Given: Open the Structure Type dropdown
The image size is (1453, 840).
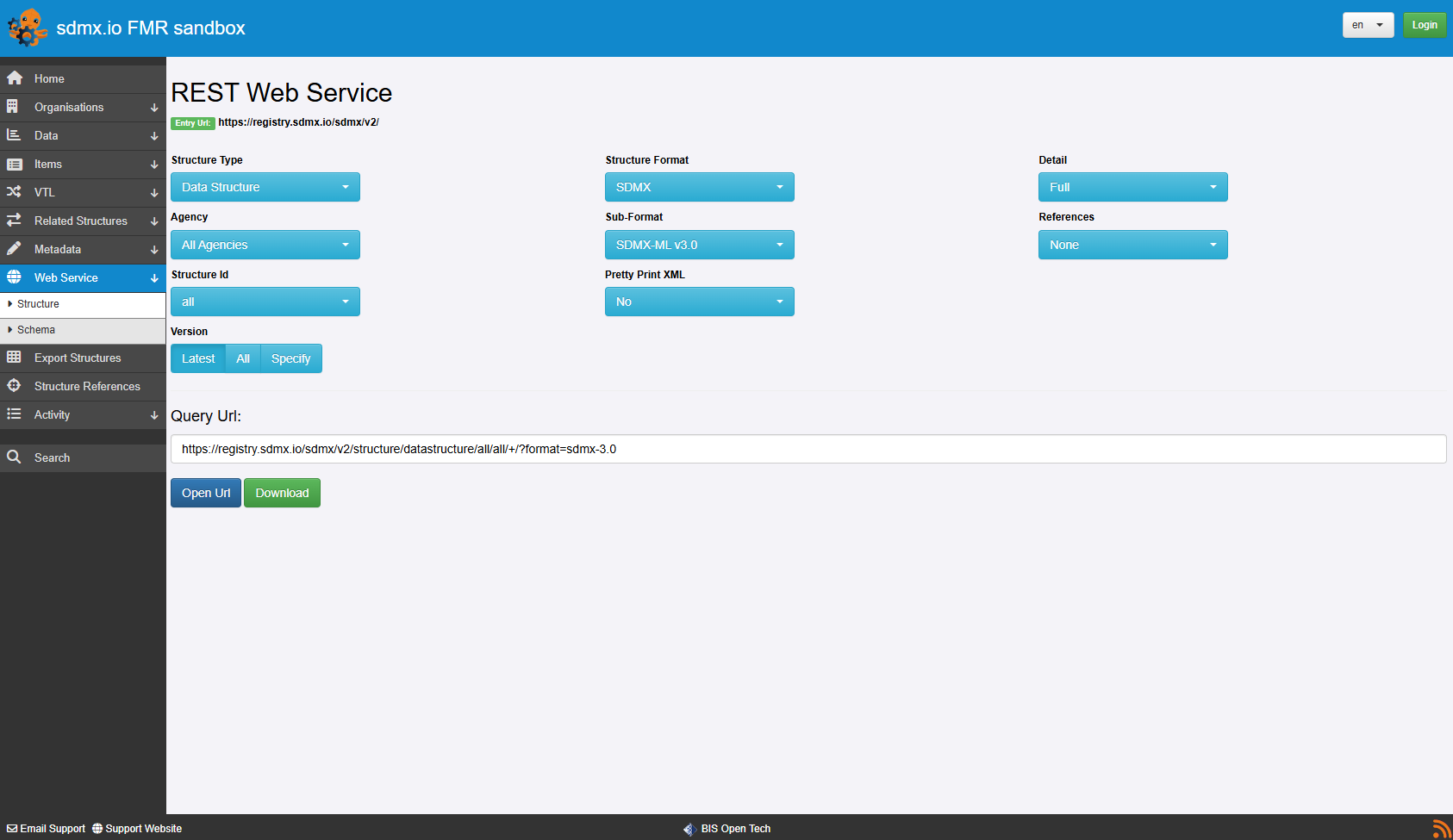Looking at the screenshot, I should [x=265, y=187].
